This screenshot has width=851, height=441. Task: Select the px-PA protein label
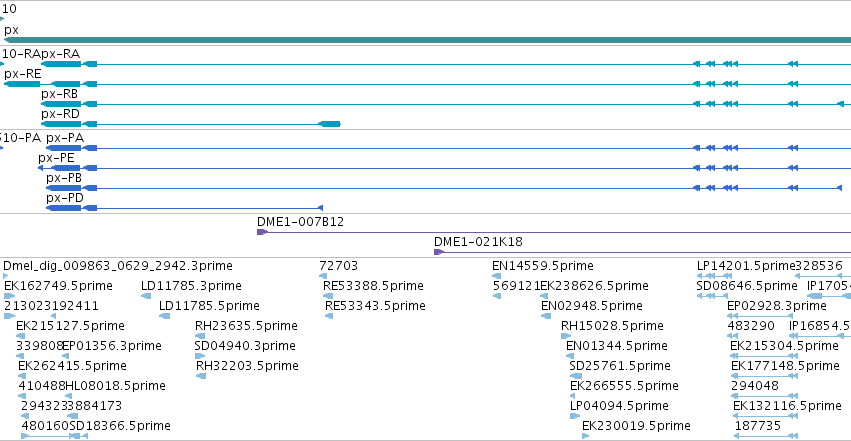[x=65, y=138]
